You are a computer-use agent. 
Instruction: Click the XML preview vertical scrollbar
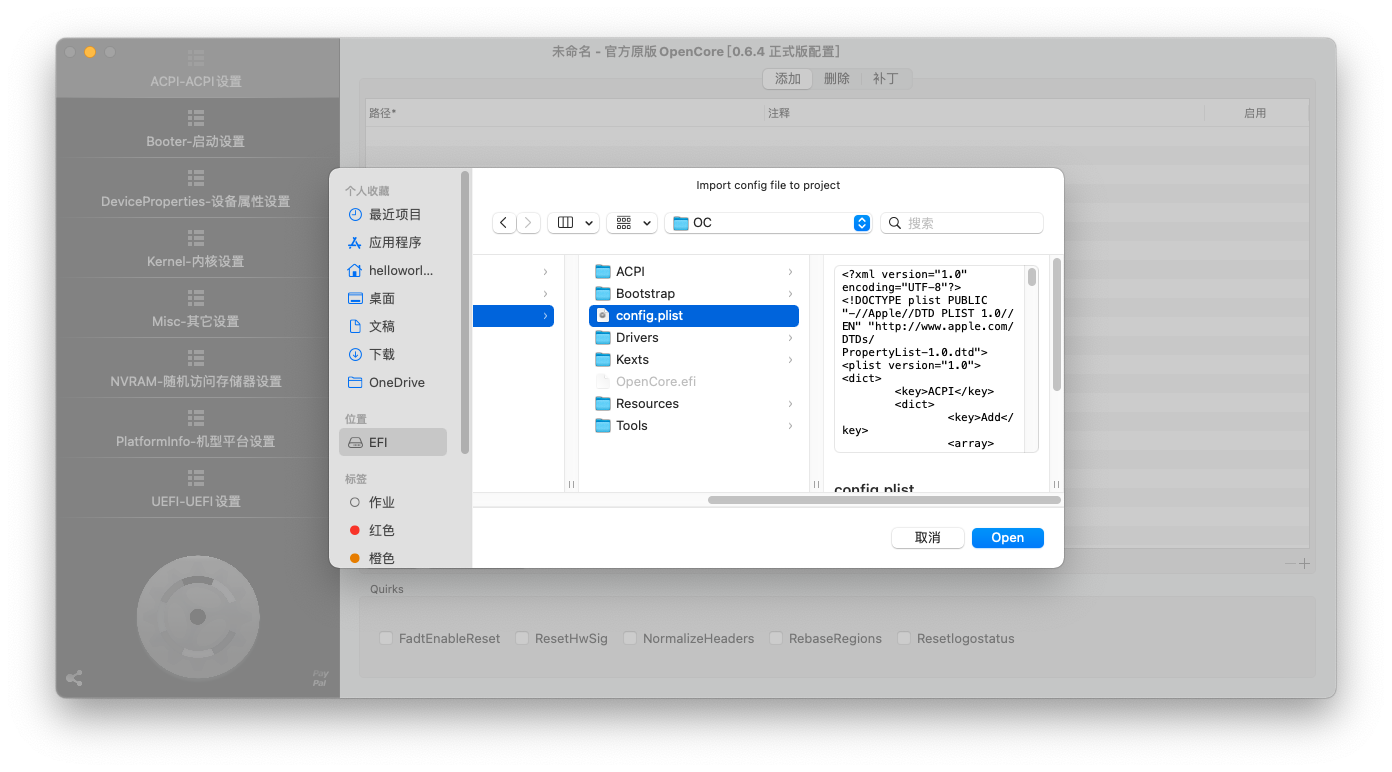click(1031, 277)
